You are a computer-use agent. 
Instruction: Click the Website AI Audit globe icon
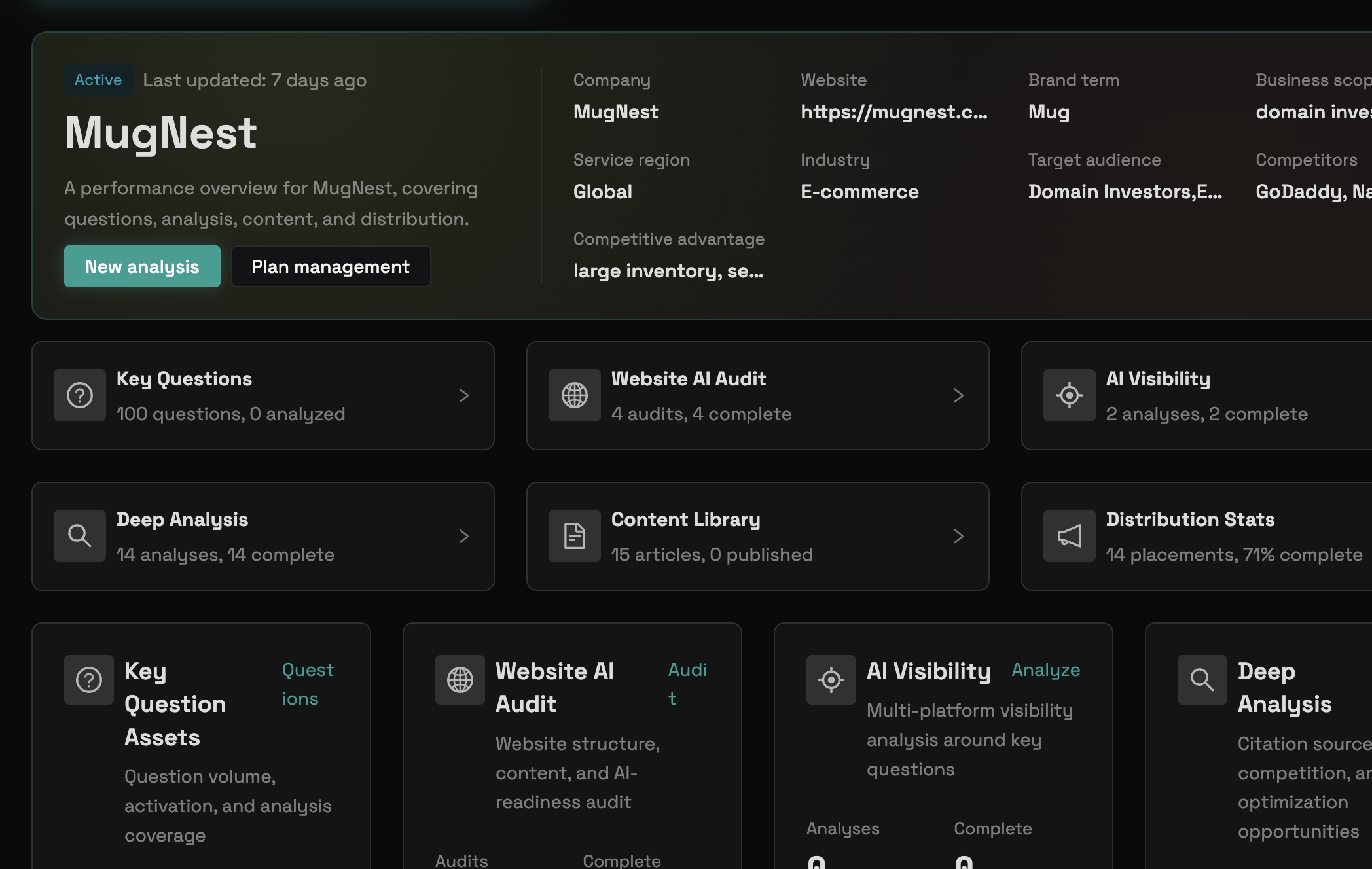[x=575, y=395]
